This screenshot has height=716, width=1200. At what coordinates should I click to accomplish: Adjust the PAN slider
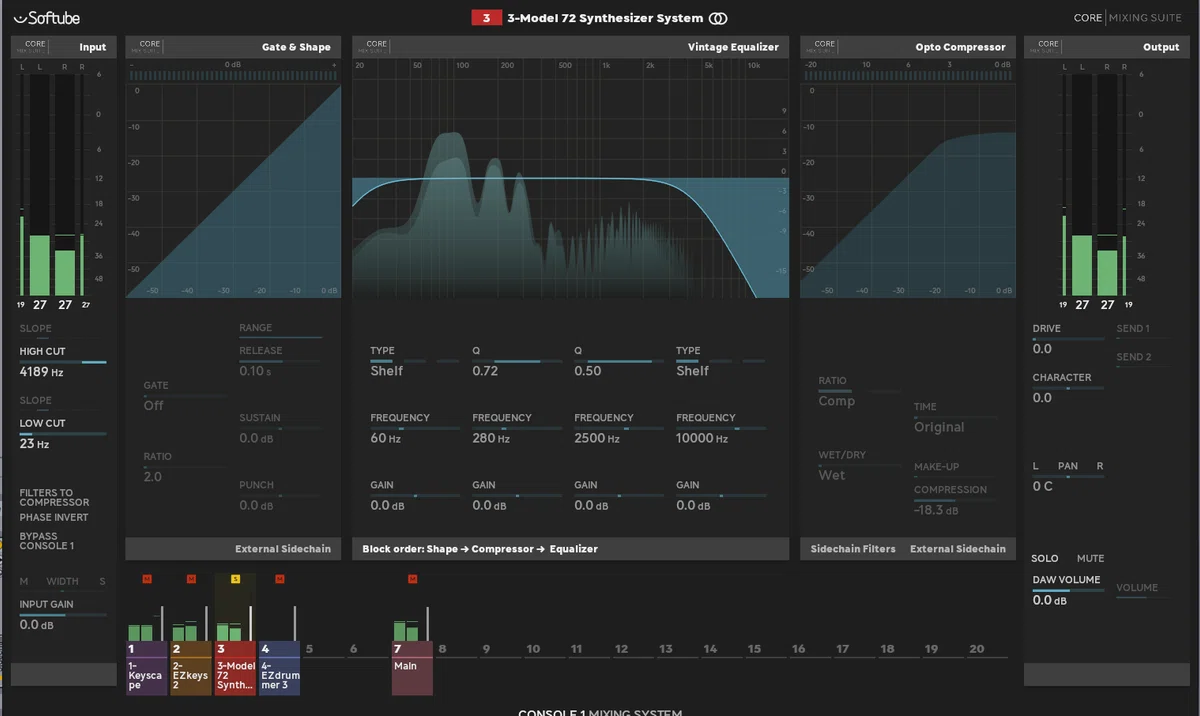[x=1068, y=477]
